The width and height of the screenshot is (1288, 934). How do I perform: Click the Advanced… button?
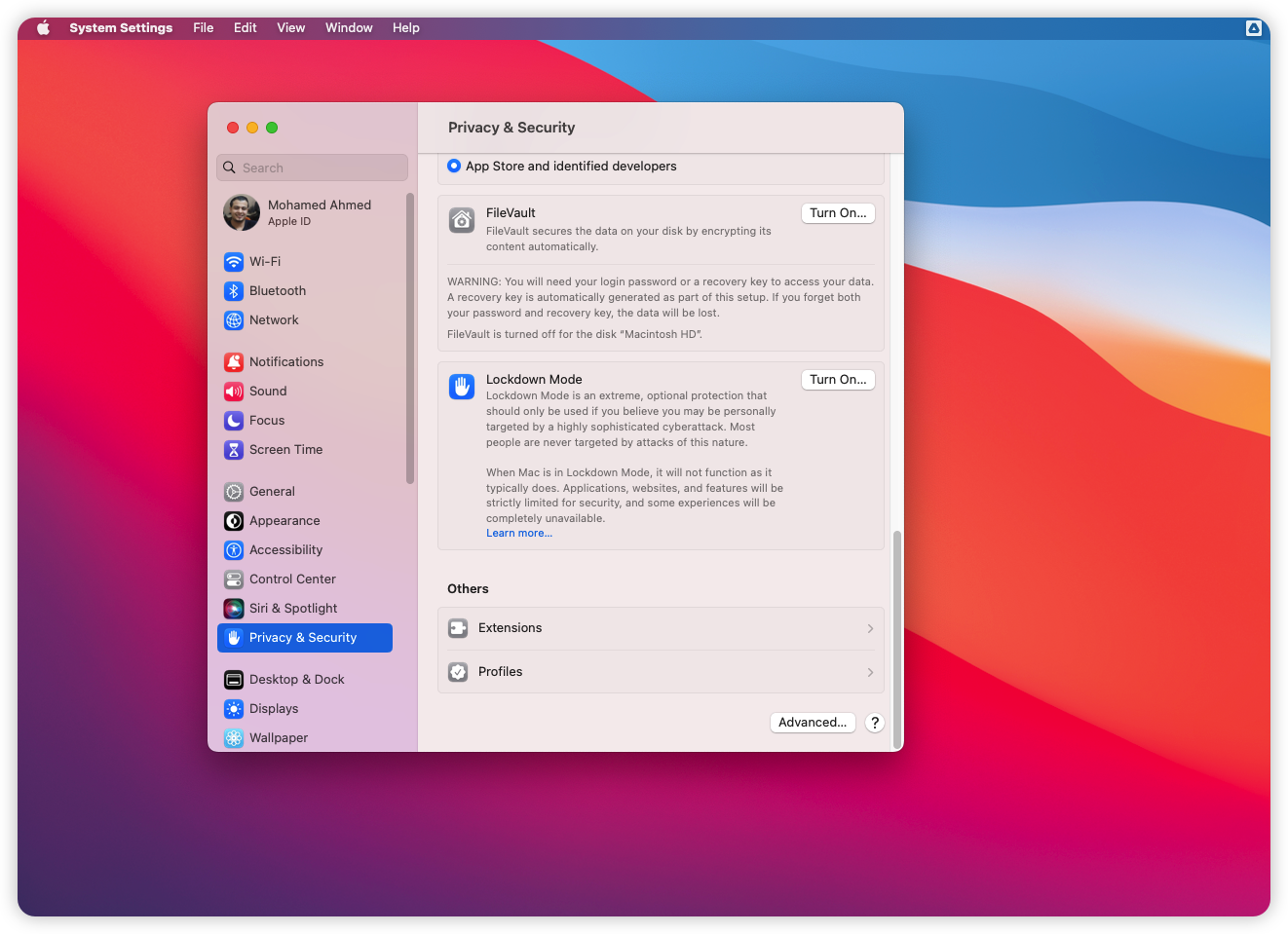813,723
